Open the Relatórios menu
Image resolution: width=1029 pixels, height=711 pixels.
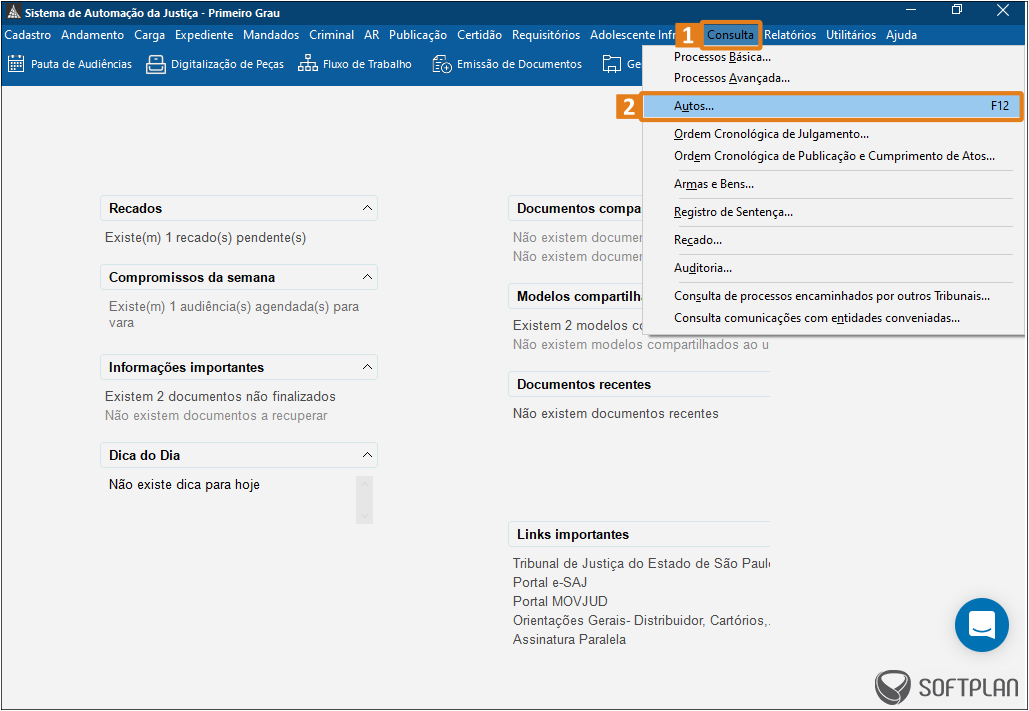coord(790,35)
